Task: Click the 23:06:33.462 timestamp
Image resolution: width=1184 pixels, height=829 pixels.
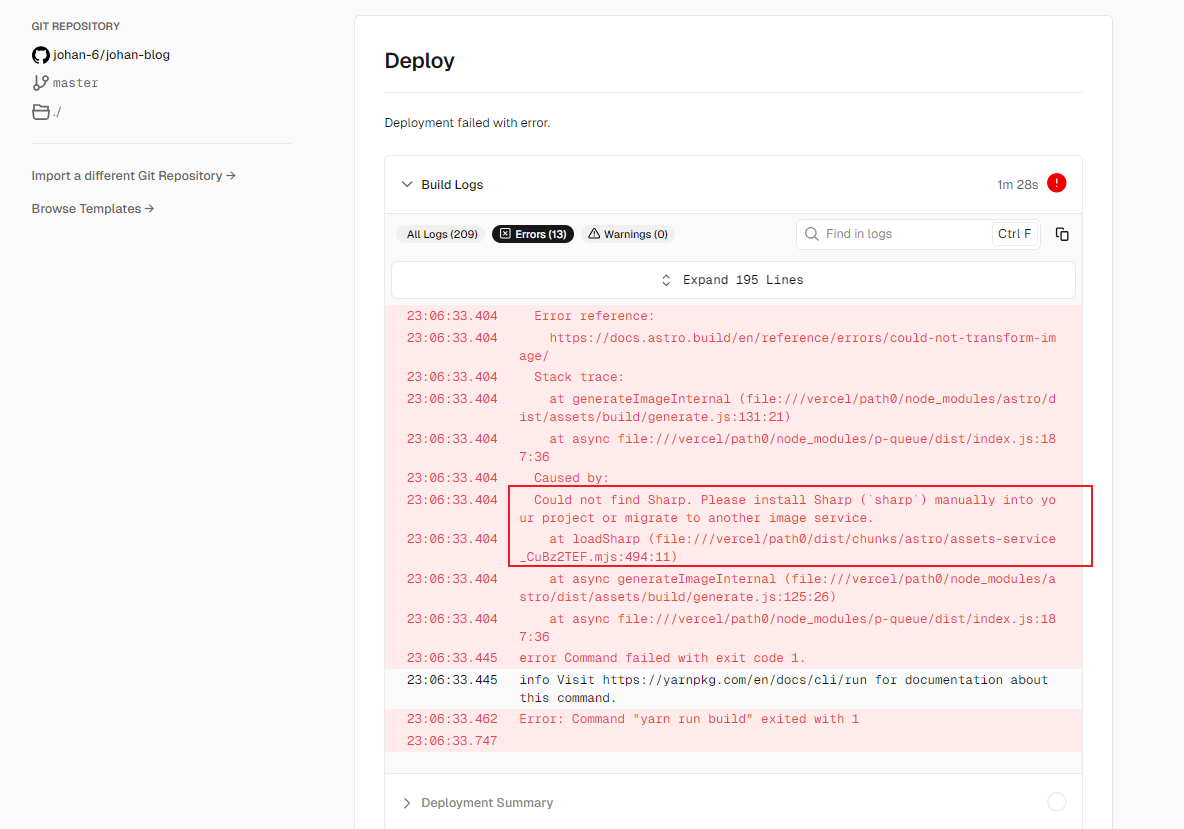Action: point(452,720)
